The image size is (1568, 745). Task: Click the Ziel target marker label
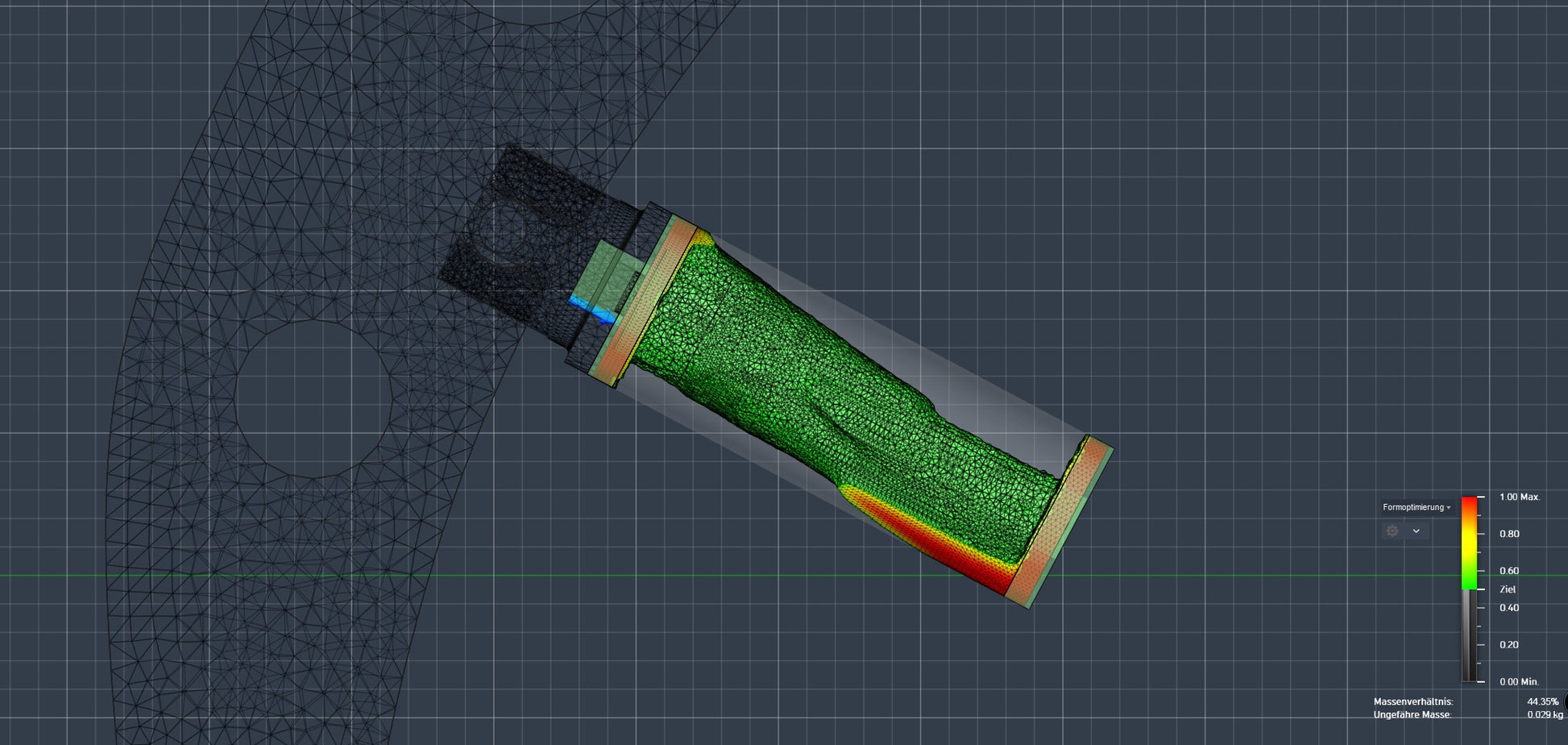[1507, 589]
